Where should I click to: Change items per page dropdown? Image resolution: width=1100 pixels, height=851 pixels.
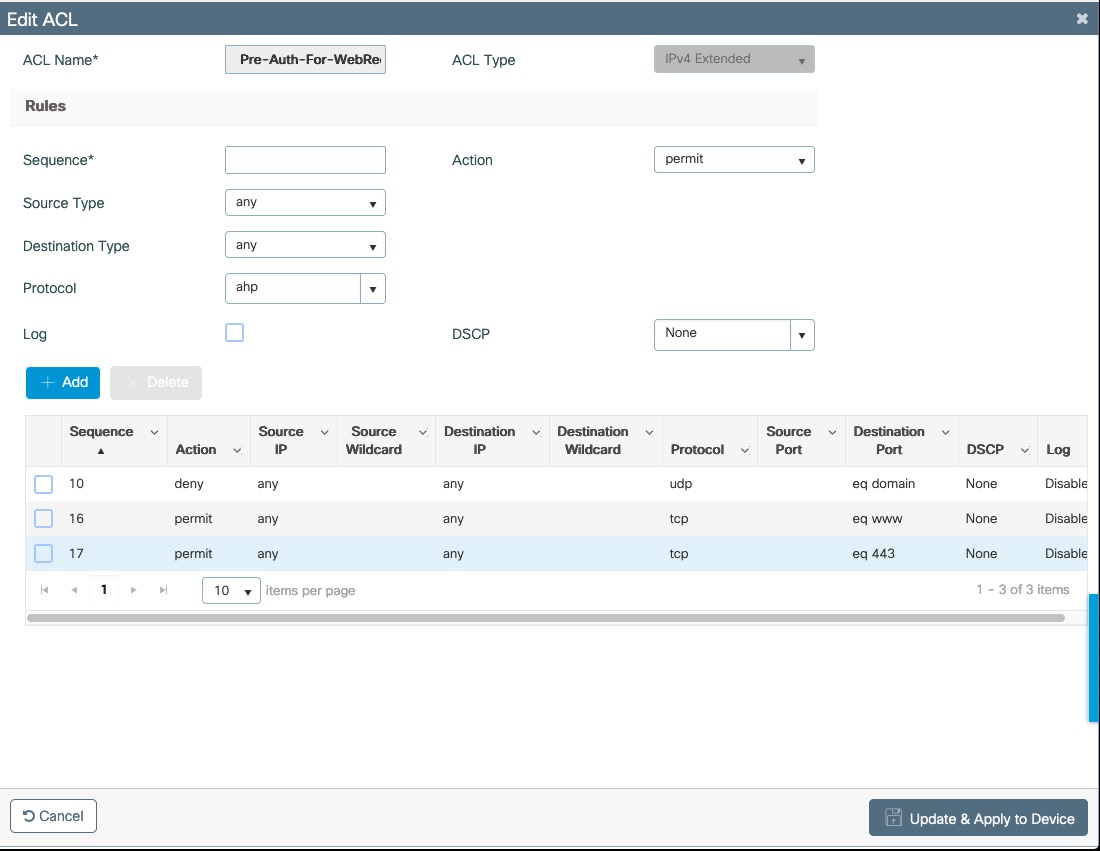[x=231, y=590]
